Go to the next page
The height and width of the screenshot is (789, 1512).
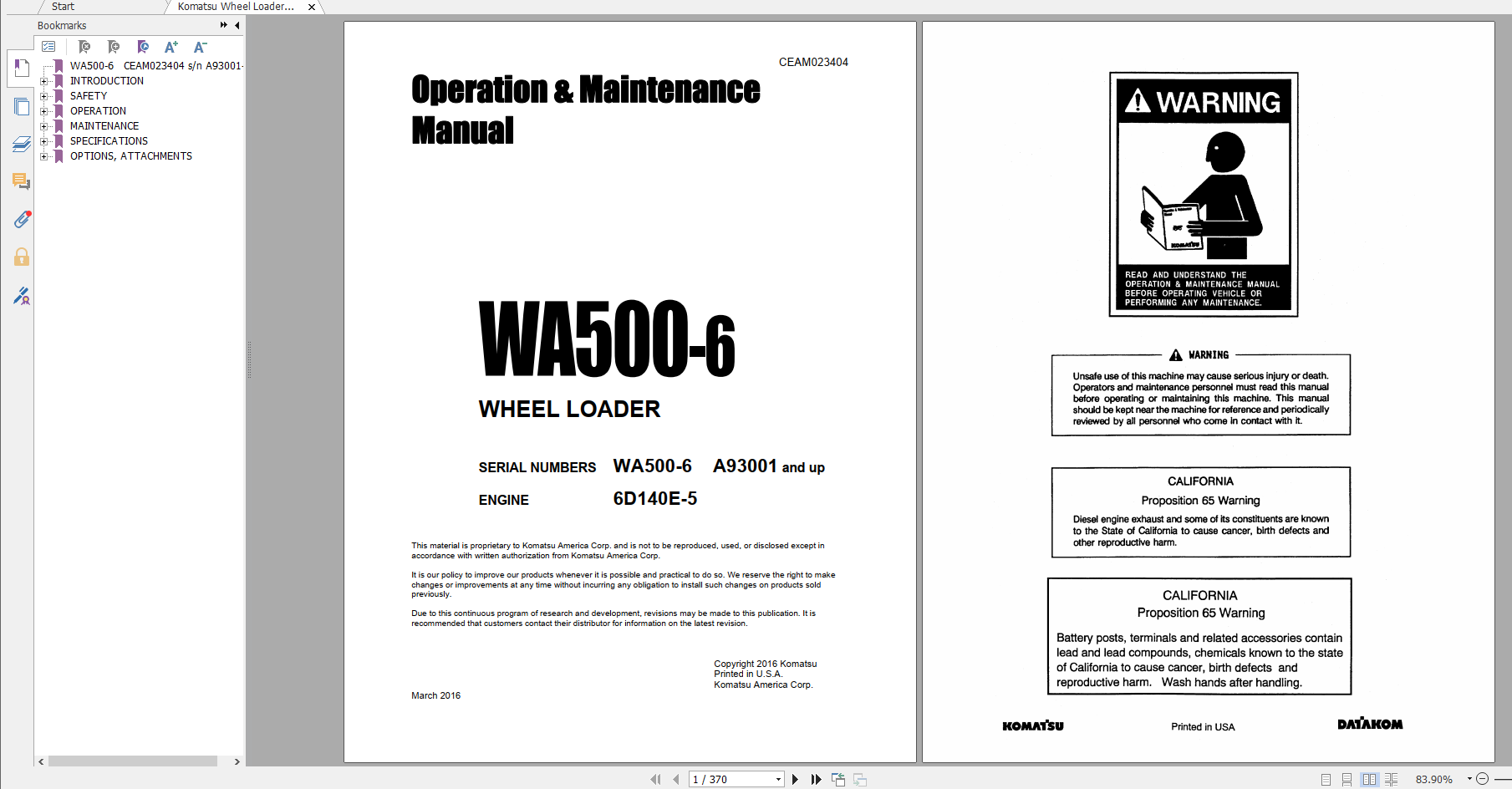[795, 779]
